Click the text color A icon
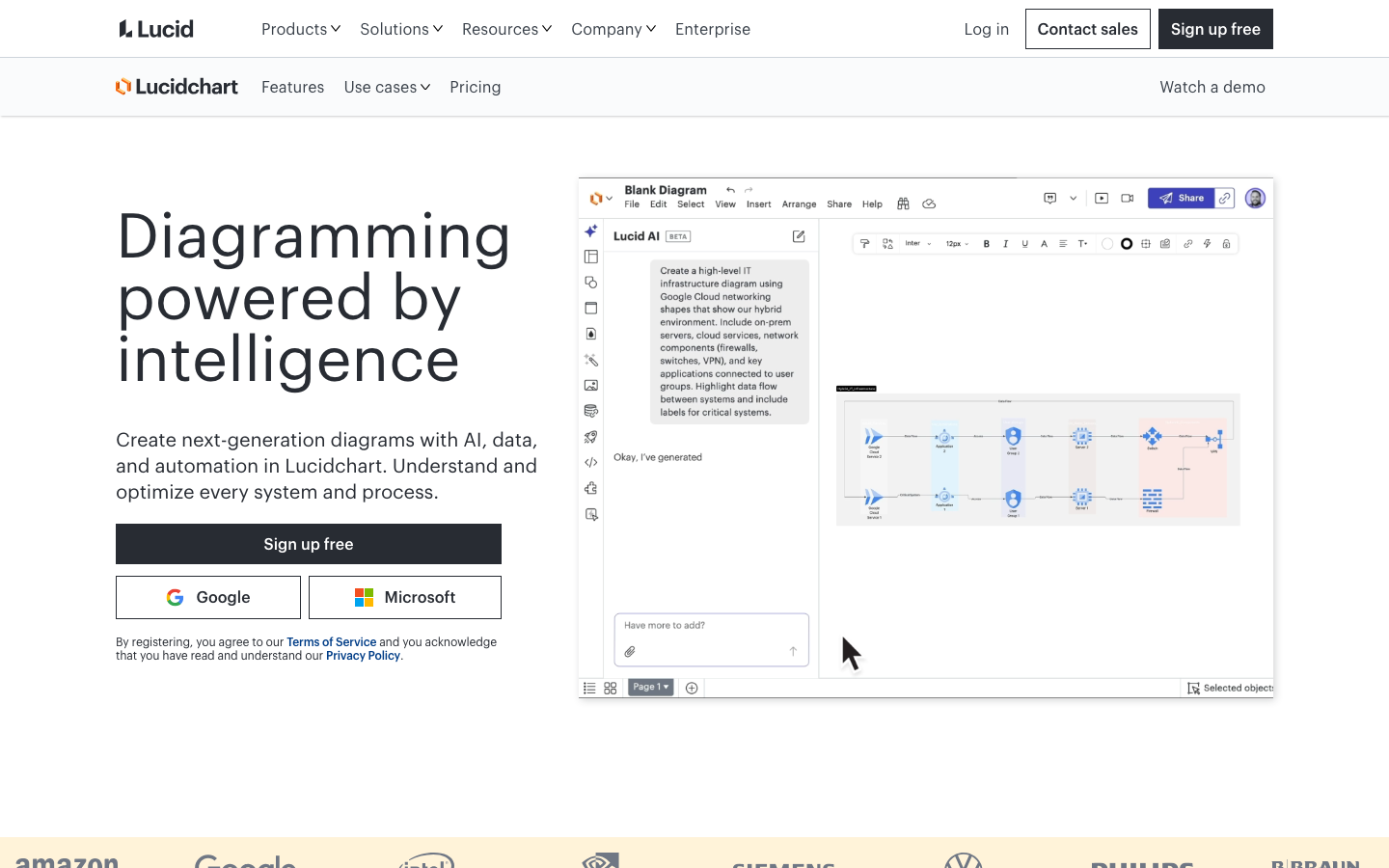Image resolution: width=1389 pixels, height=868 pixels. pyautogui.click(x=1044, y=244)
